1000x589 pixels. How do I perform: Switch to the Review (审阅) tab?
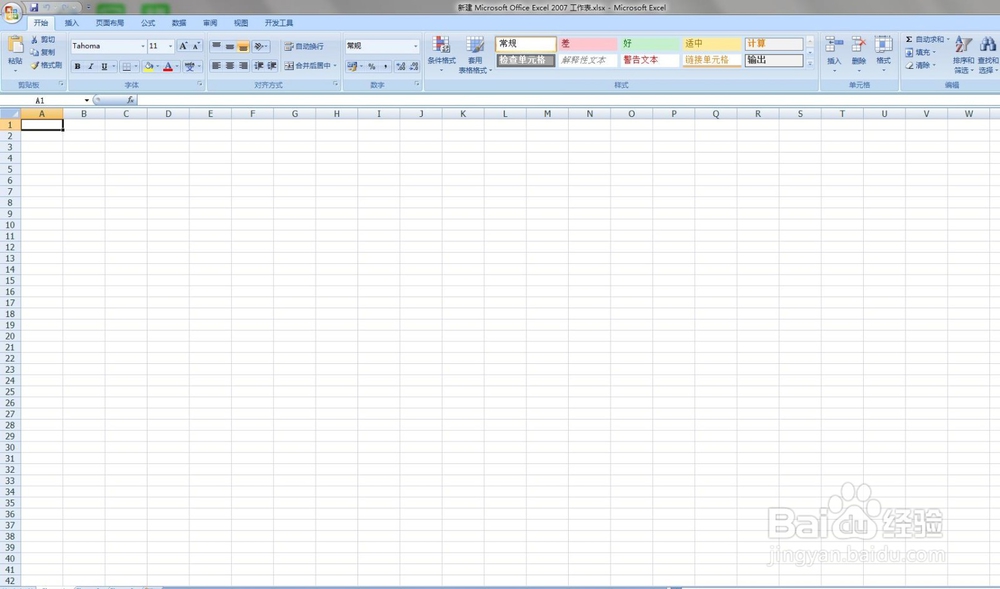[210, 23]
